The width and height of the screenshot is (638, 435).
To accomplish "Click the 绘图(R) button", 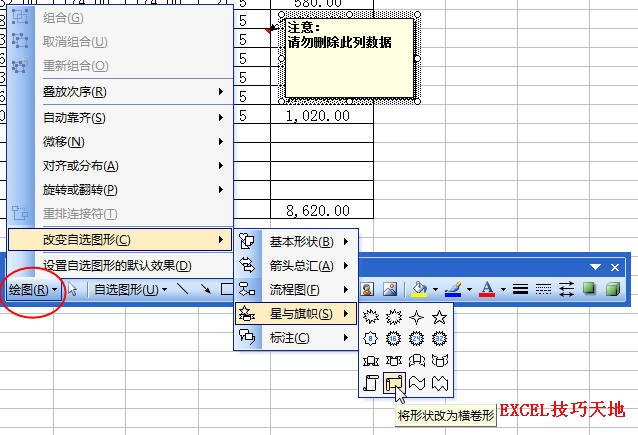I will tap(33, 290).
